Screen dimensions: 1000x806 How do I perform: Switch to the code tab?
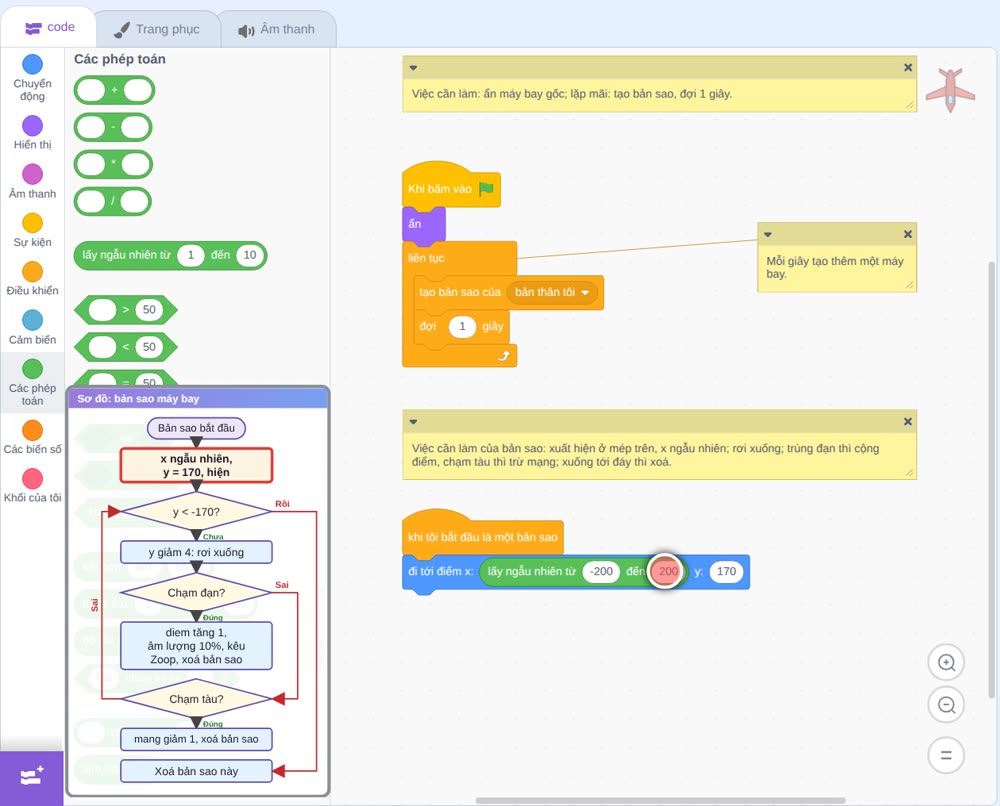(x=49, y=27)
